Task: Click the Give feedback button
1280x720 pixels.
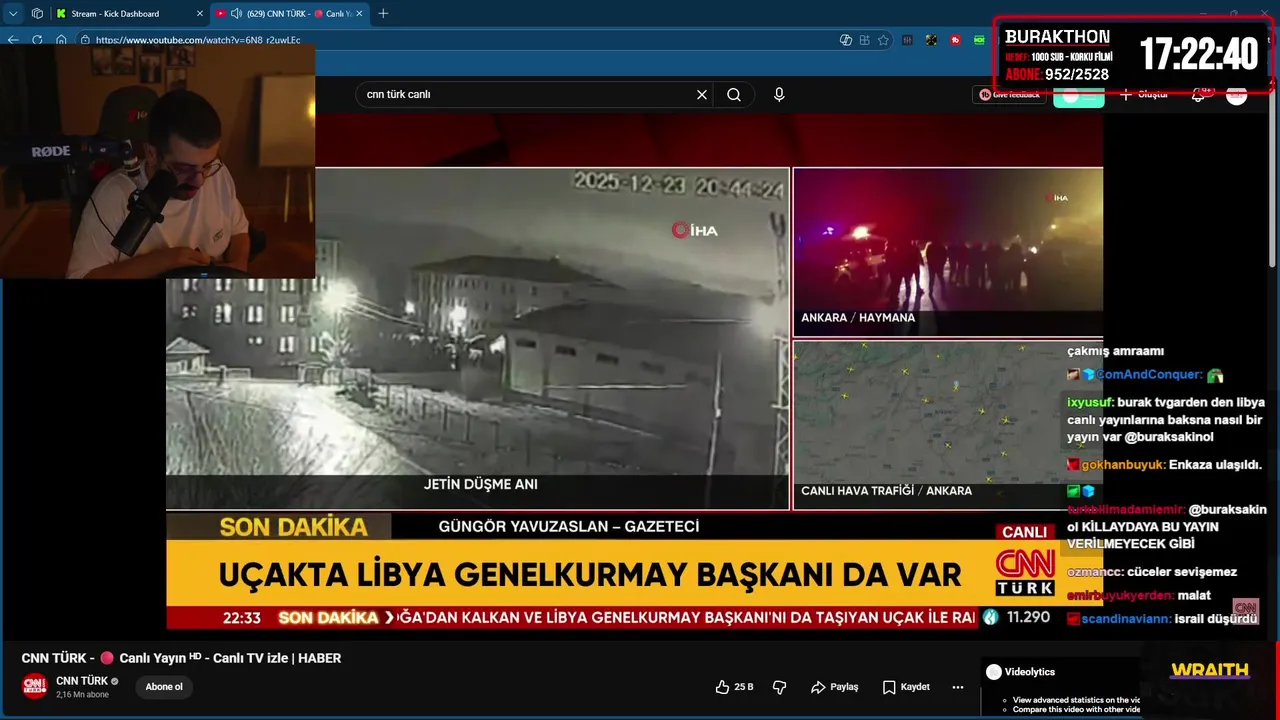Action: point(1009,94)
